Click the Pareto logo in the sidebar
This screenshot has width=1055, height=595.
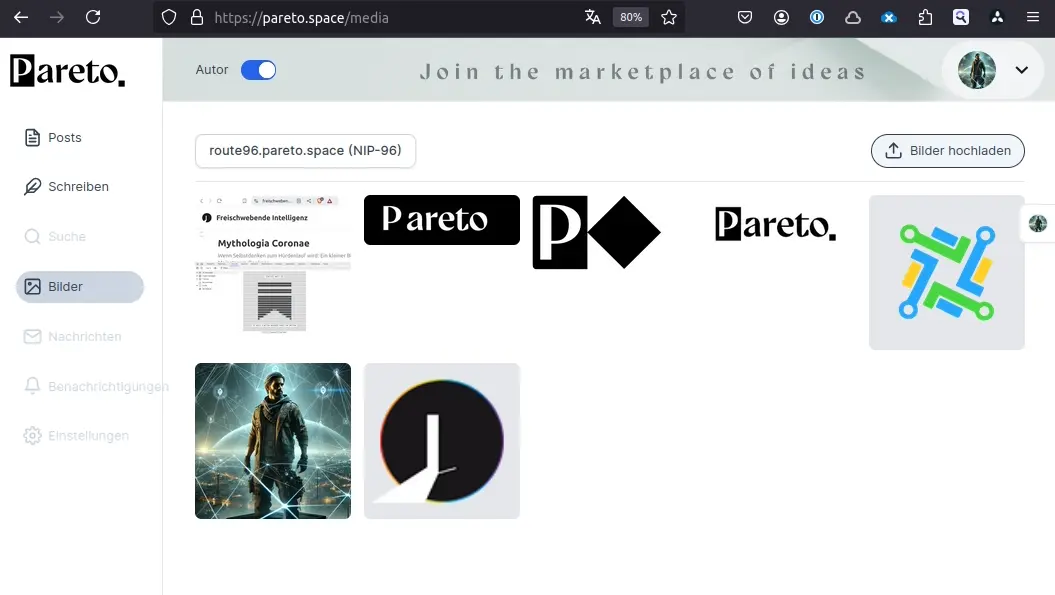coord(67,71)
